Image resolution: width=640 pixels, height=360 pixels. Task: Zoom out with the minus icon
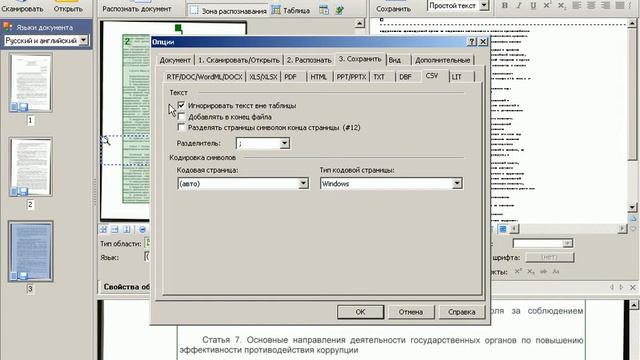tap(142, 229)
